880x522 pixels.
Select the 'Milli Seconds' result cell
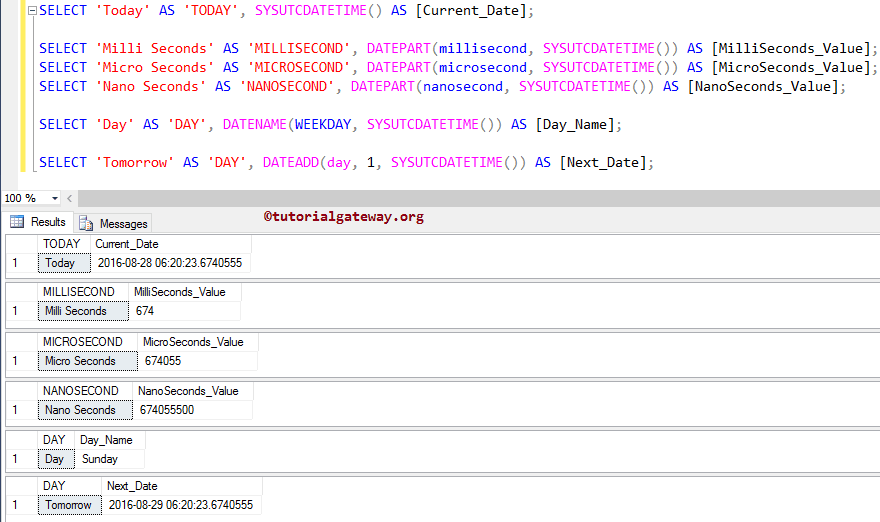(83, 311)
